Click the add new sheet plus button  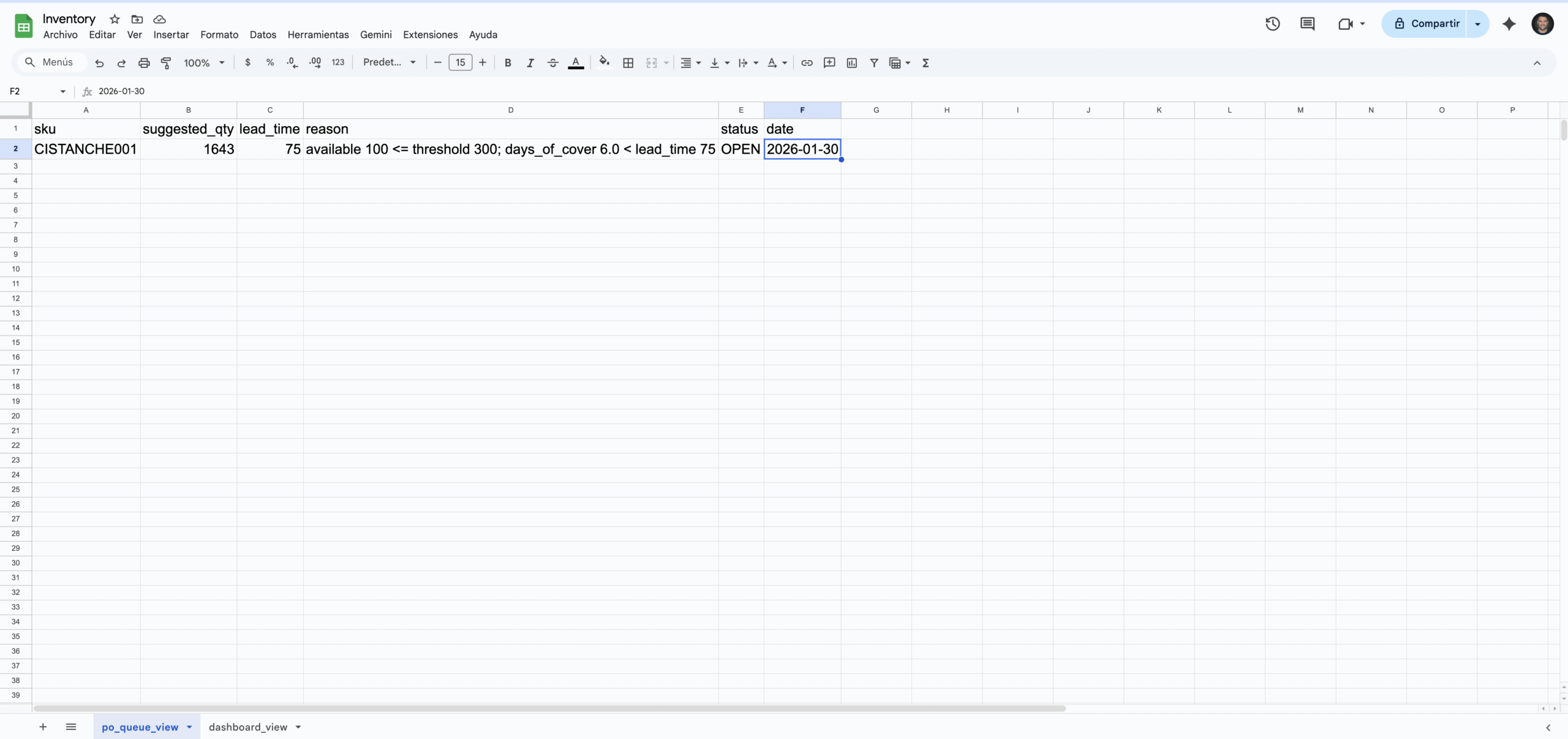click(43, 727)
